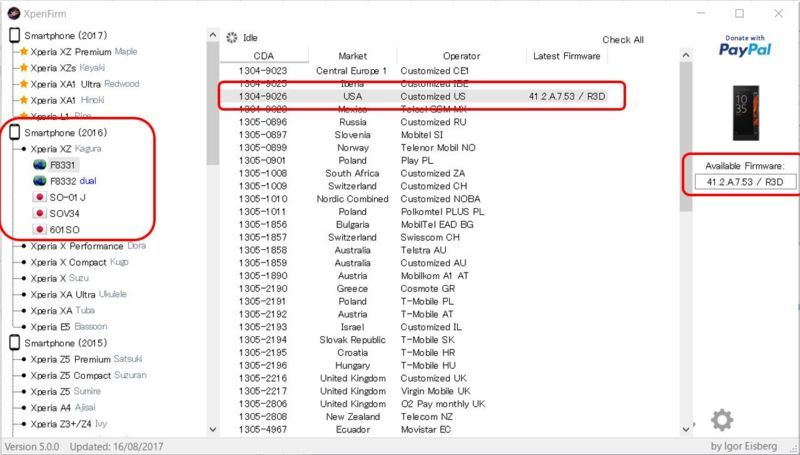800x455 pixels.
Task: Click the phone icon for Smartphone (2016)
Action: point(15,133)
